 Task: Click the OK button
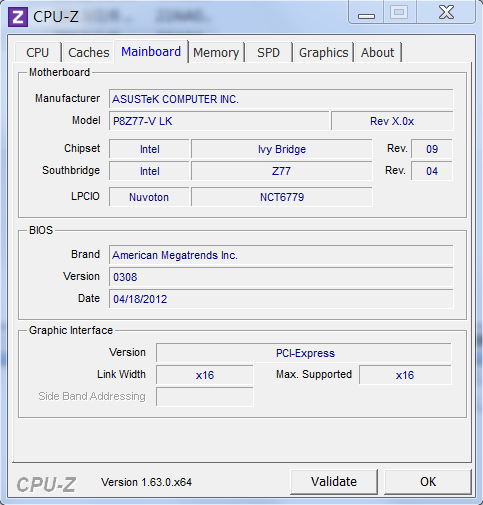coord(428,482)
